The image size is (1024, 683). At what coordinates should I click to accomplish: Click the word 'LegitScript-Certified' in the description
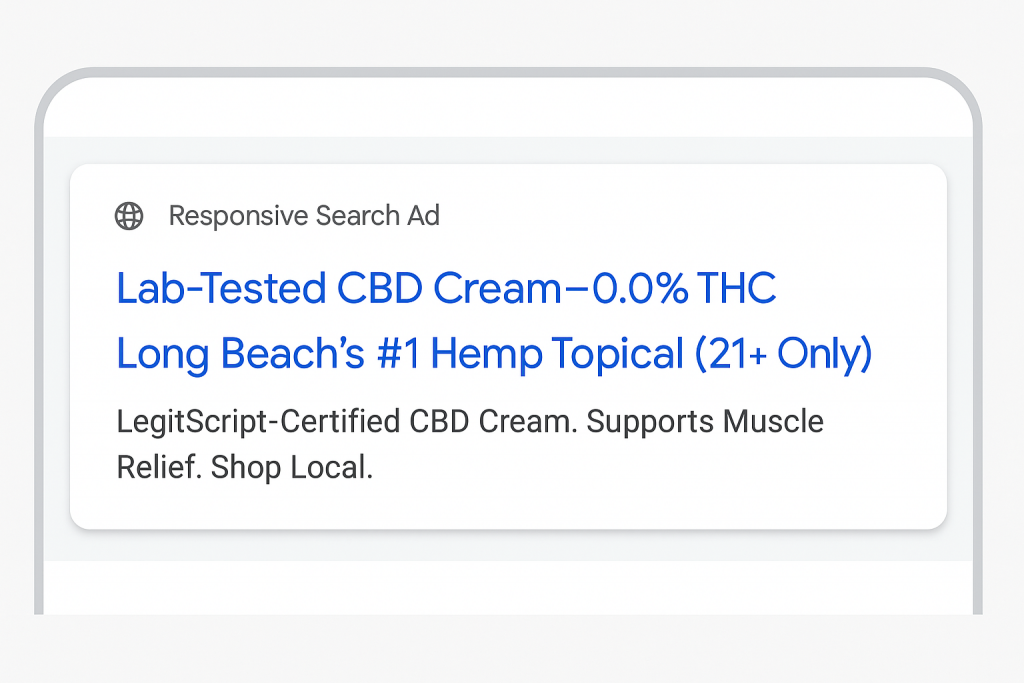(x=259, y=422)
